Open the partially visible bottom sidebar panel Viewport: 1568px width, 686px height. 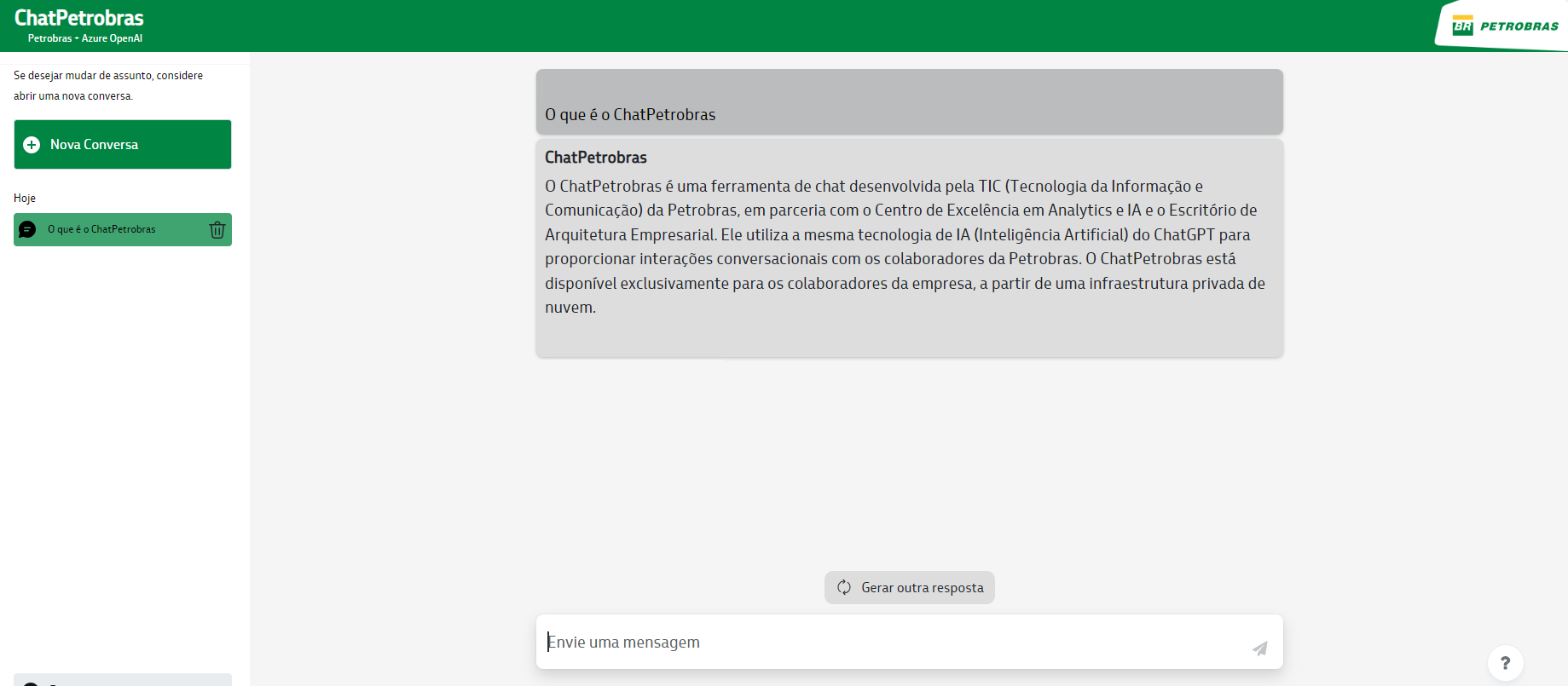click(123, 680)
